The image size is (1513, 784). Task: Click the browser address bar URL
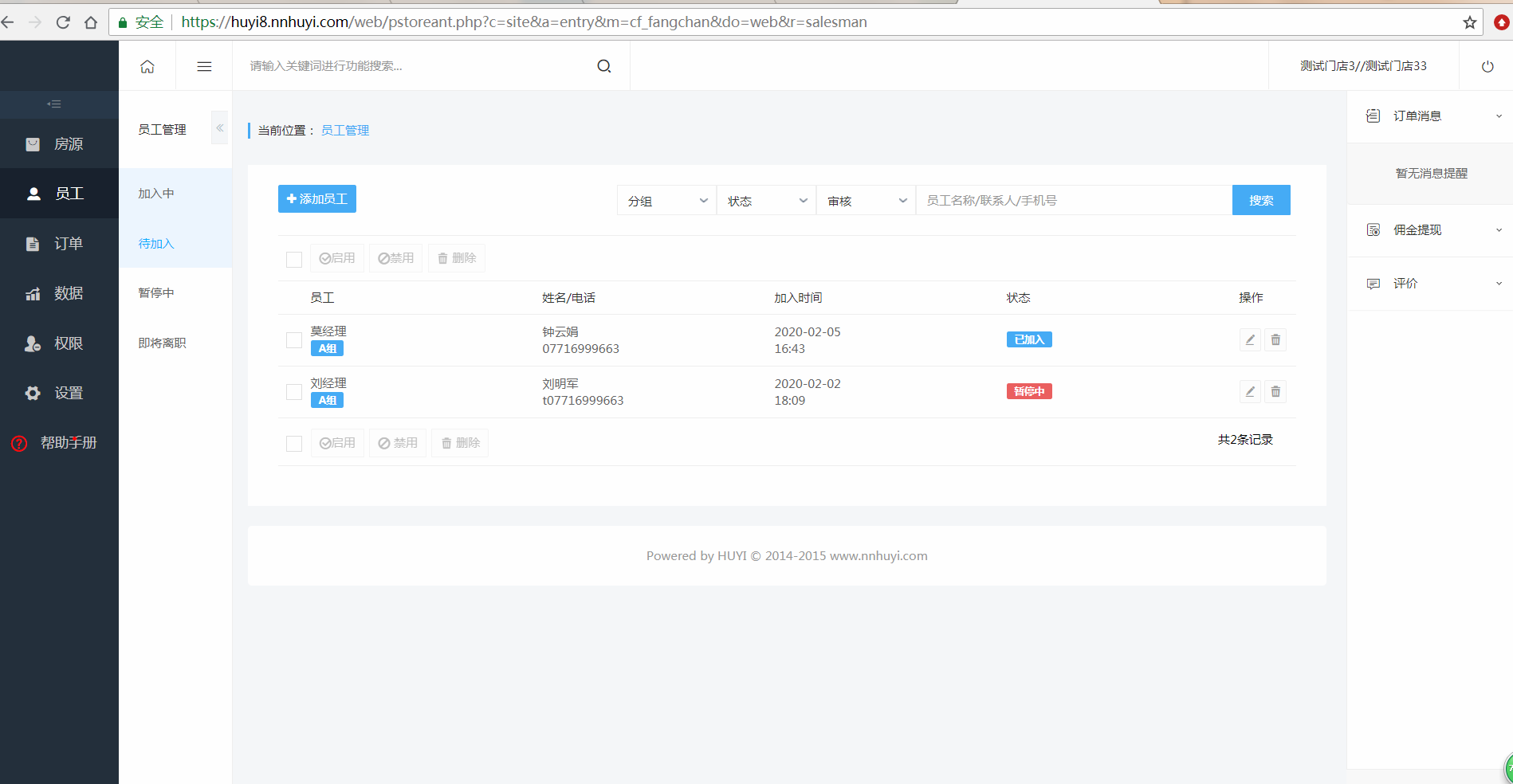[524, 22]
